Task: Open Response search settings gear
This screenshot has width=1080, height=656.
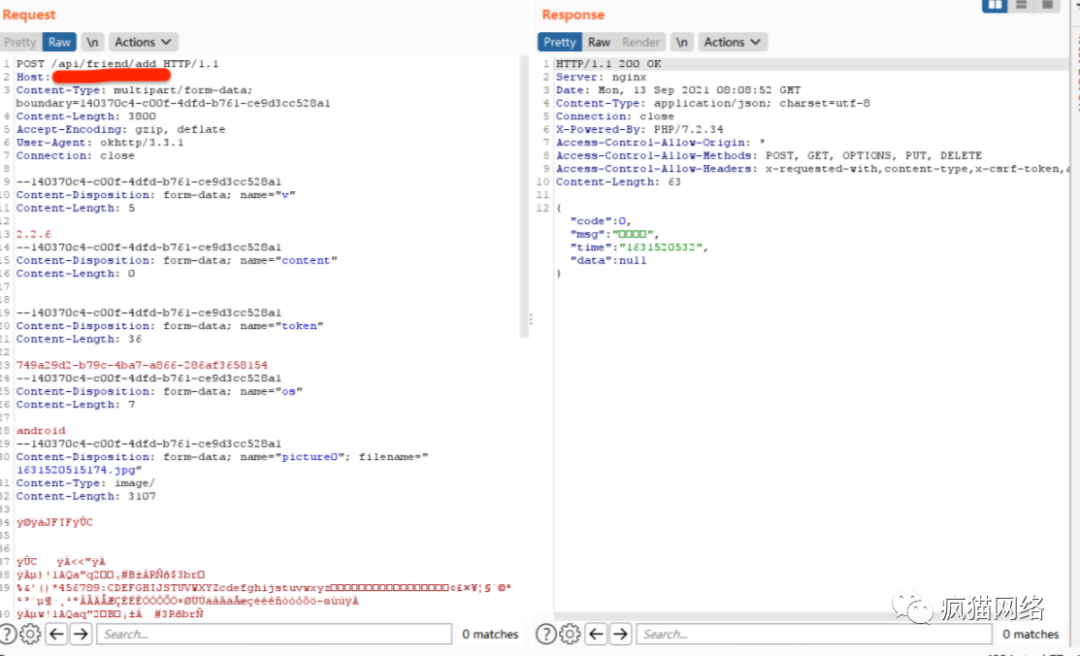Action: 570,634
